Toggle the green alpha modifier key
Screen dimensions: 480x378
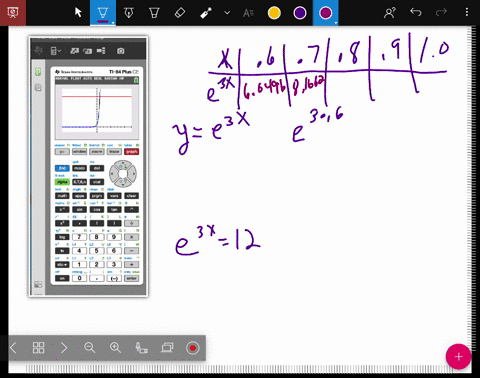point(62,182)
